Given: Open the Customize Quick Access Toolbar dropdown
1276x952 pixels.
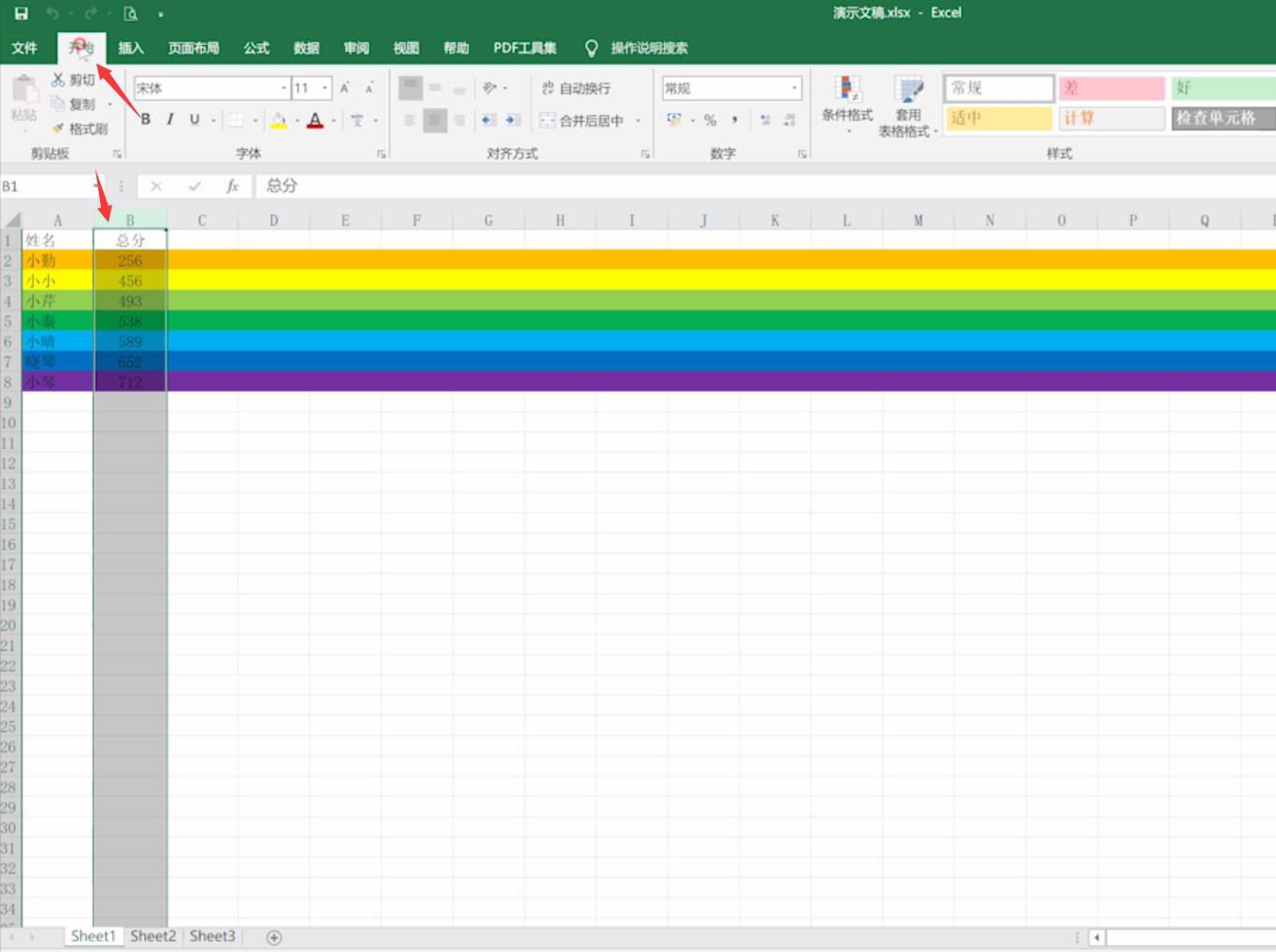Looking at the screenshot, I should pos(161,14).
